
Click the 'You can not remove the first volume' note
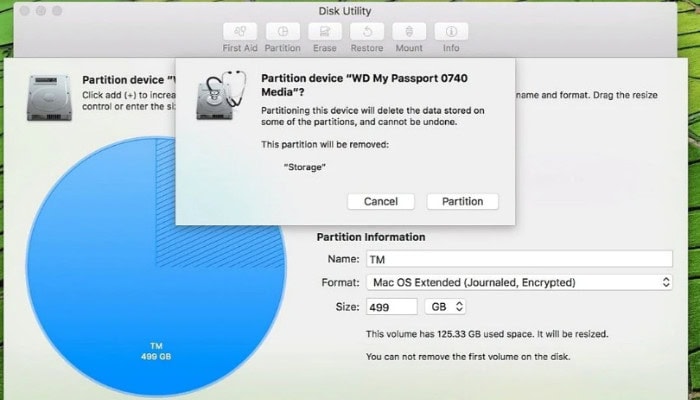468,357
